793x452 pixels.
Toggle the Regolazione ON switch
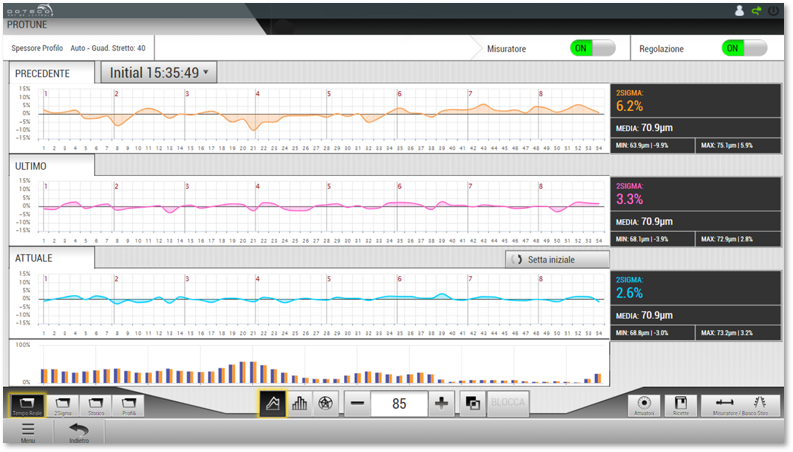(x=744, y=48)
